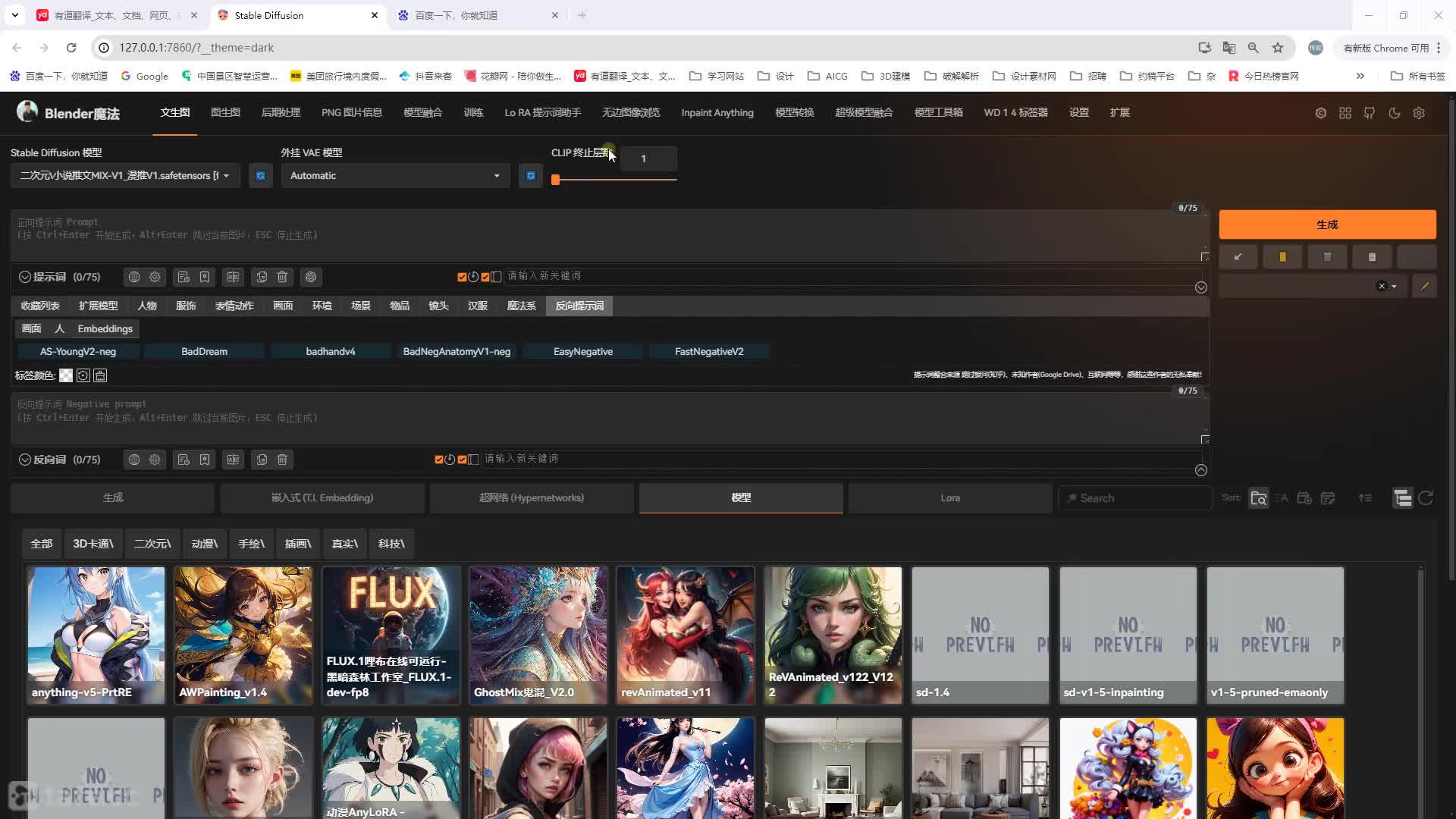Show more Chrome bookmarks via chevron

[1360, 77]
